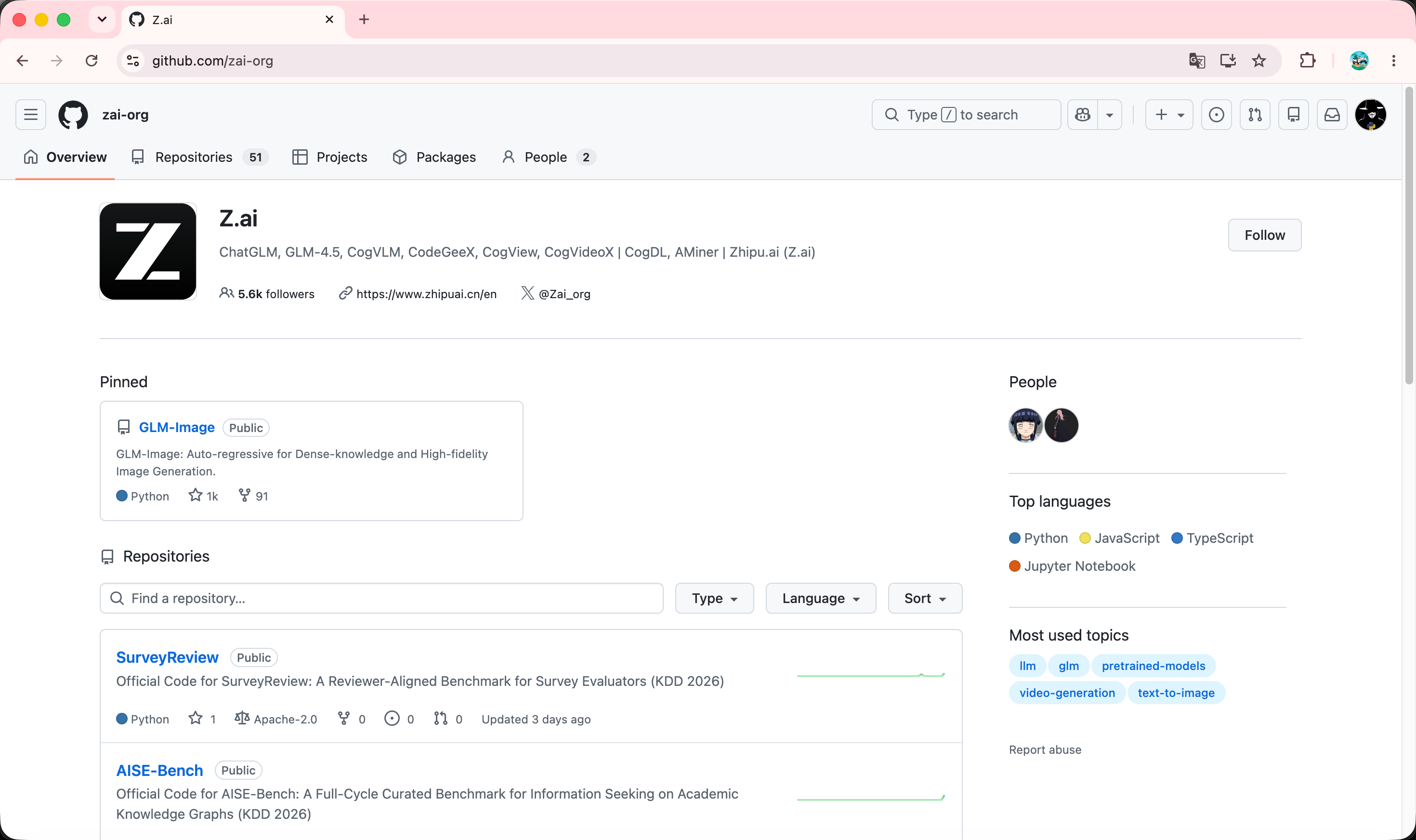Switch to the Projects tab

[x=330, y=157]
